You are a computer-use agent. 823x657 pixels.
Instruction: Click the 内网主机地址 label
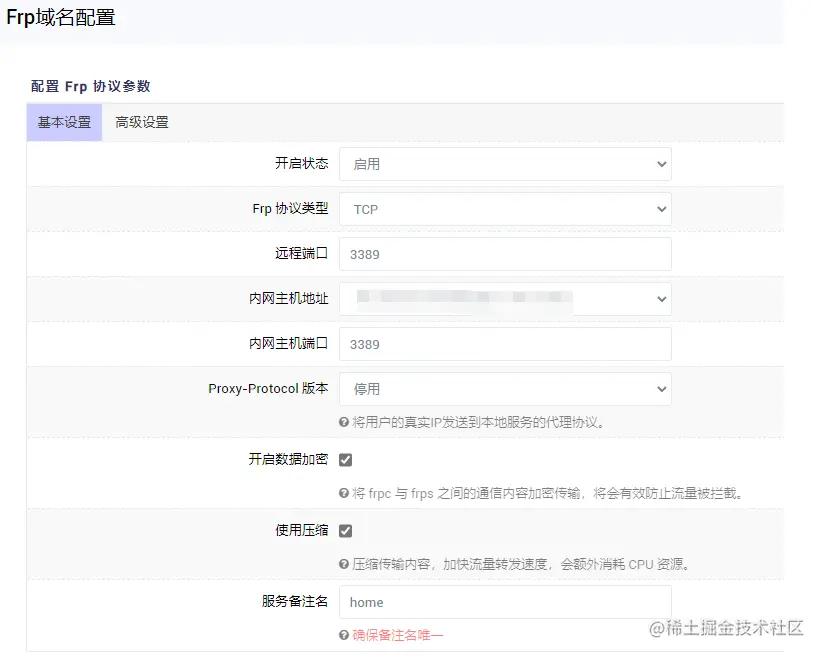[289, 299]
